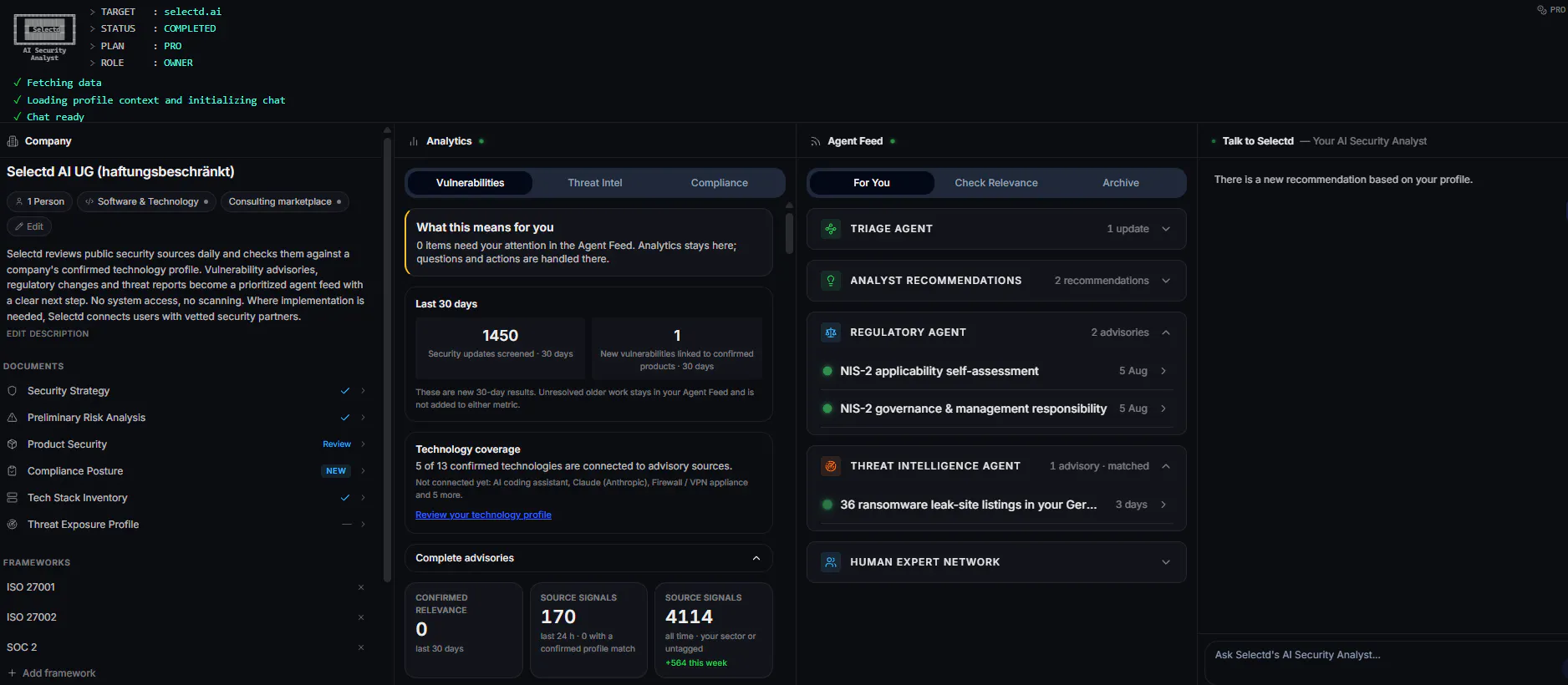Click the Compliance Posture clipboard icon
The height and width of the screenshot is (685, 1568).
click(x=13, y=471)
